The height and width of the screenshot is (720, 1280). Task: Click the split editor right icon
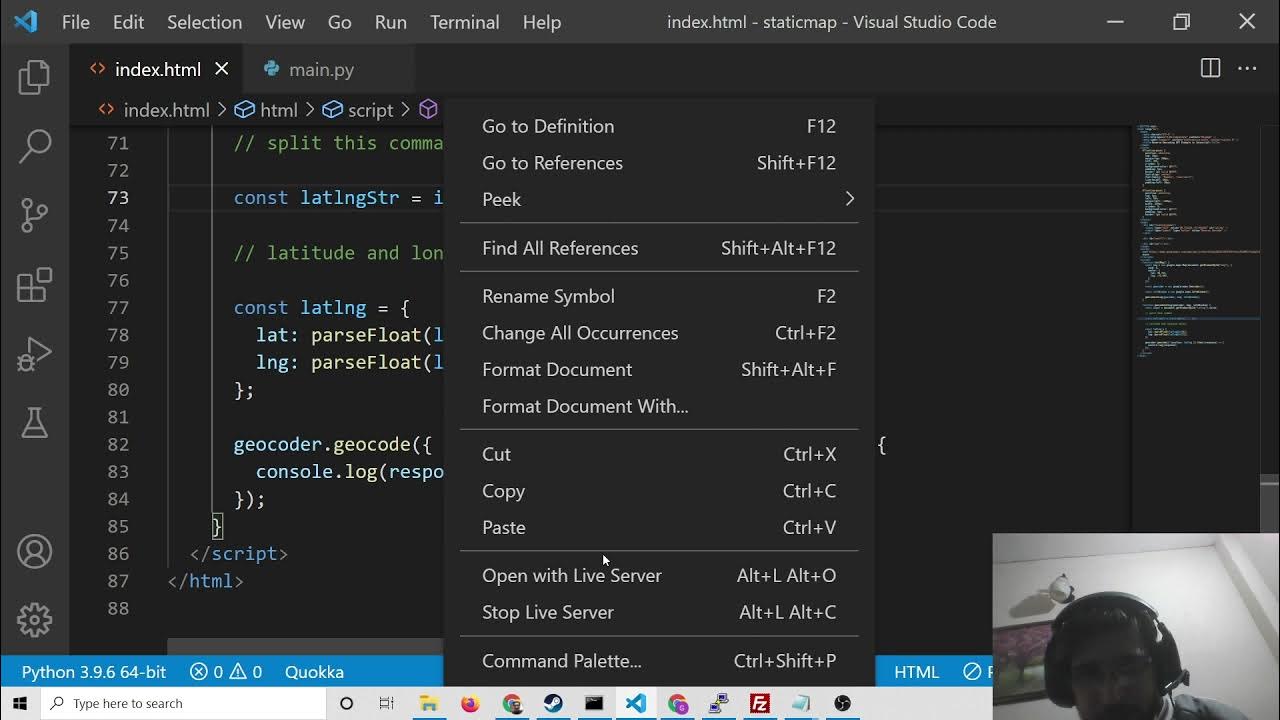point(1210,69)
